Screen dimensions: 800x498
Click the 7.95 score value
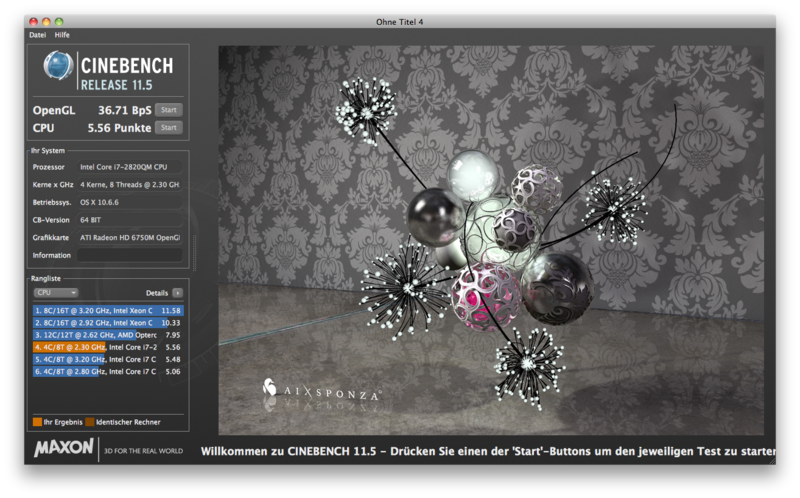[173, 335]
